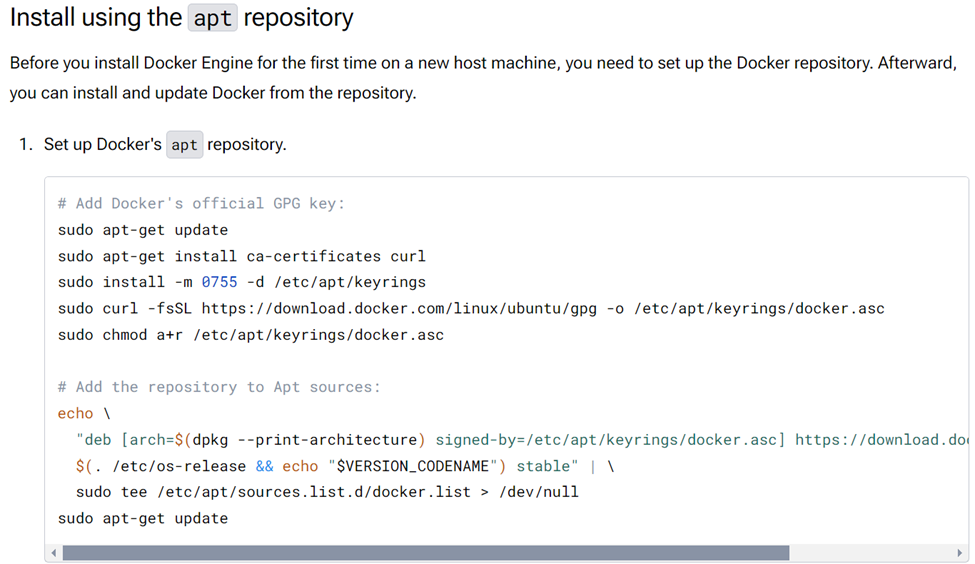Viewport: 975px width, 564px height.
Task: Click the '$VERSION_CODENAME' text
Action: (x=413, y=466)
